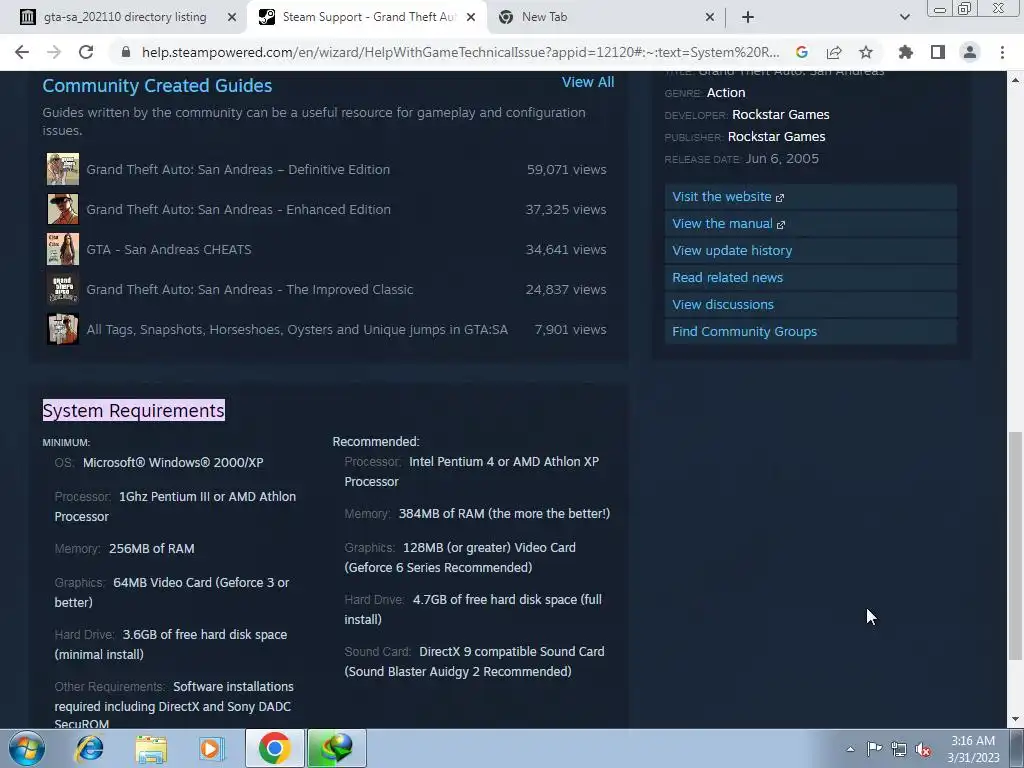Share this page via share icon
Image resolution: width=1024 pixels, height=768 pixels.
pyautogui.click(x=834, y=52)
